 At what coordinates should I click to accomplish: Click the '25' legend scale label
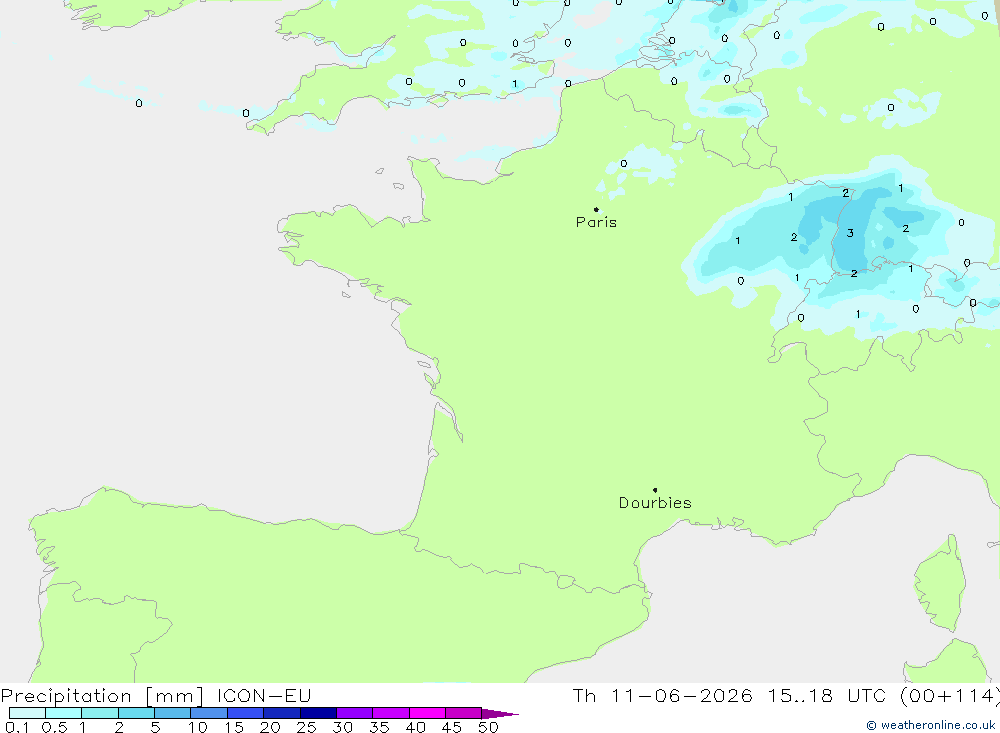pos(307,727)
